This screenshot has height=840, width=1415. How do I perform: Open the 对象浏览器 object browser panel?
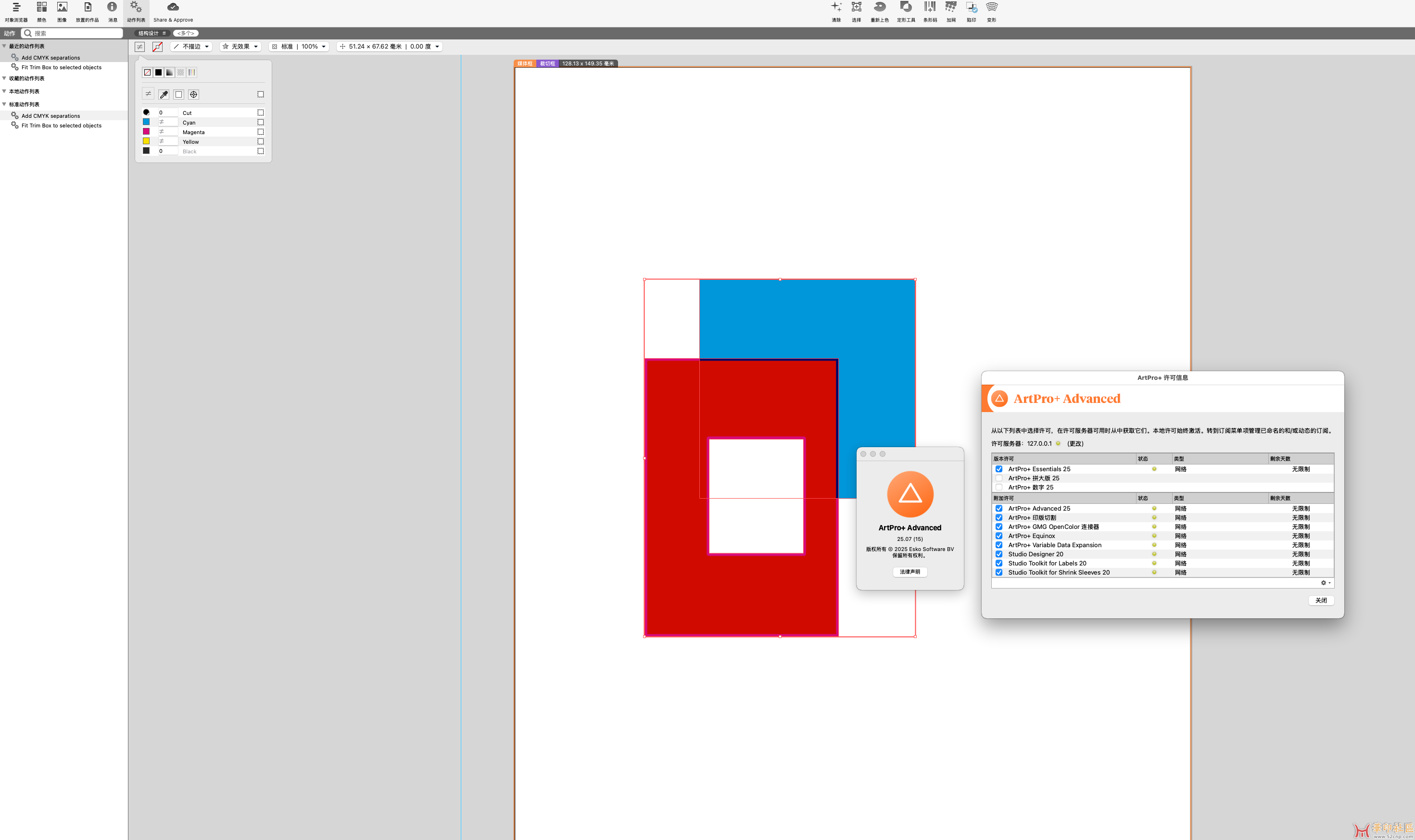point(16,12)
